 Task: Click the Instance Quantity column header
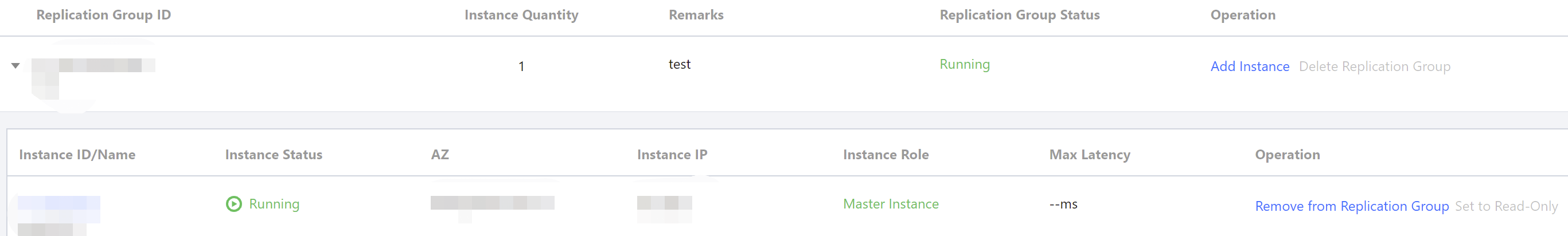click(521, 15)
